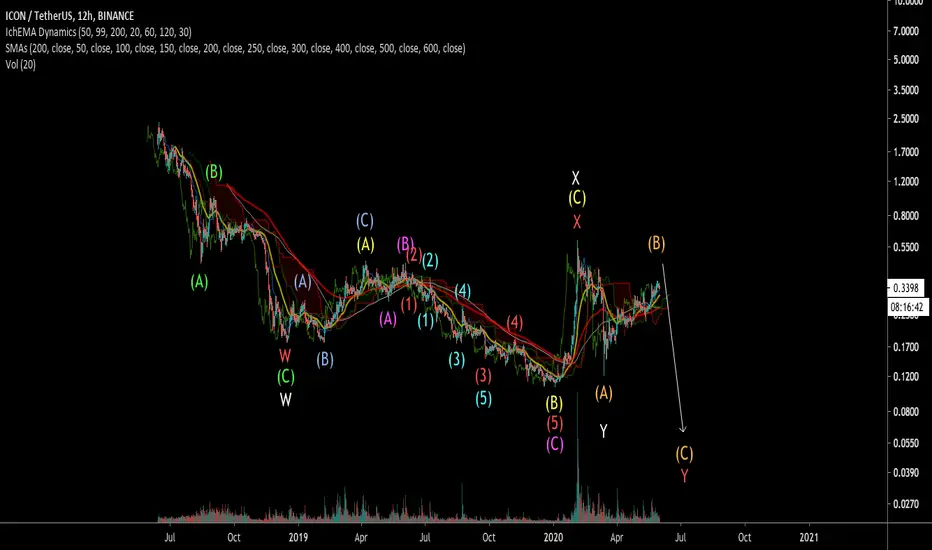This screenshot has width=932, height=550.
Task: Select the blue (C) wave label
Action: pyautogui.click(x=365, y=221)
